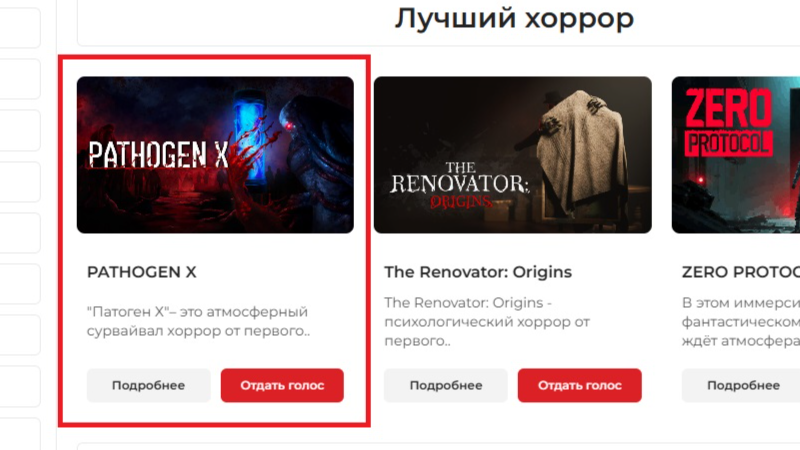Select the ZERO PROTOCOL card title

[x=741, y=272]
